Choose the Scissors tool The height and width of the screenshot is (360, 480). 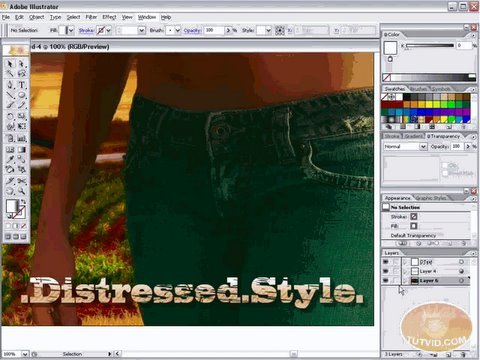[x=22, y=181]
